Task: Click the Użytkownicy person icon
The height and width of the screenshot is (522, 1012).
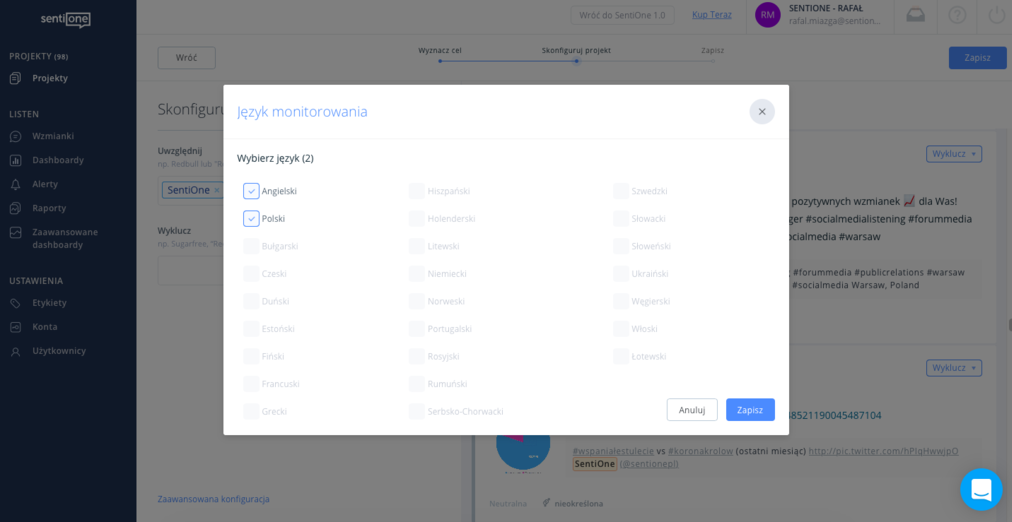Action: click(x=16, y=351)
